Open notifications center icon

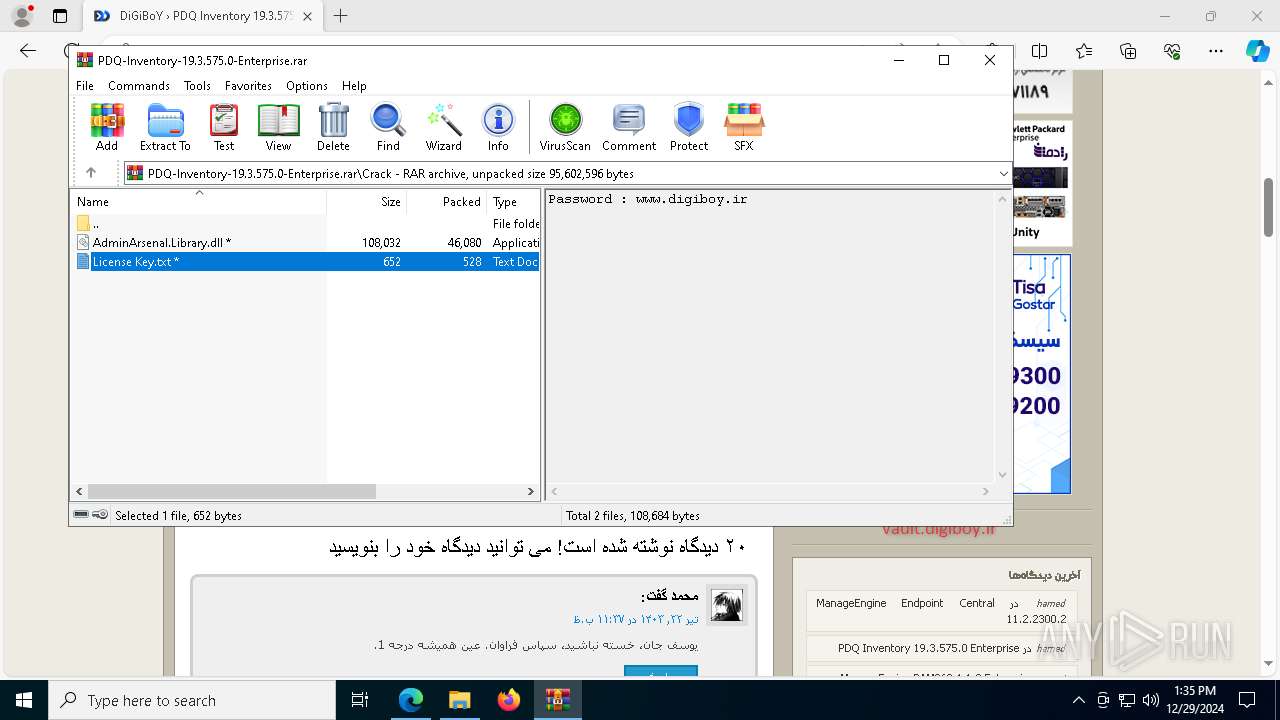coord(1247,700)
